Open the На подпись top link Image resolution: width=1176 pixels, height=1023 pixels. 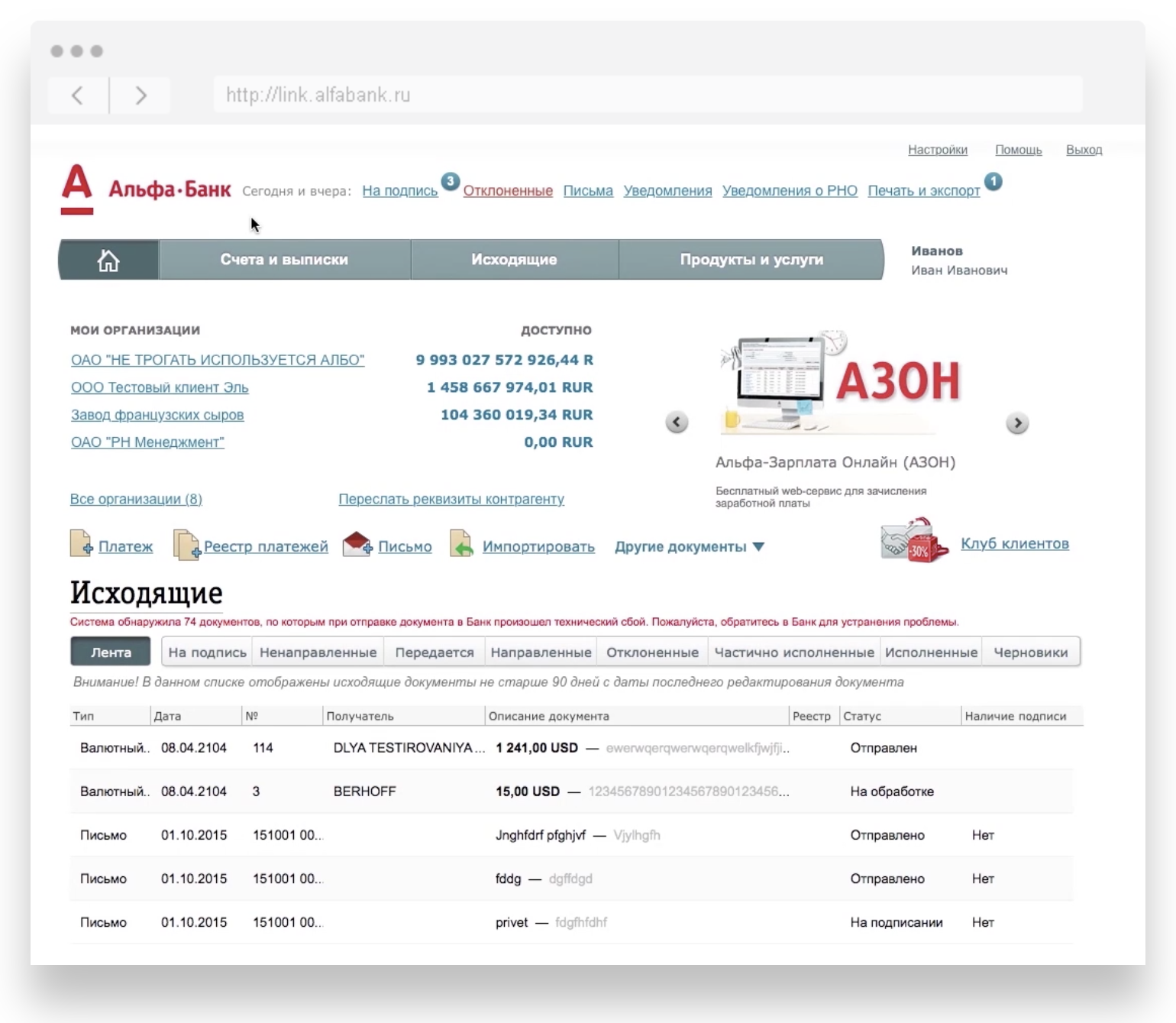(x=400, y=191)
